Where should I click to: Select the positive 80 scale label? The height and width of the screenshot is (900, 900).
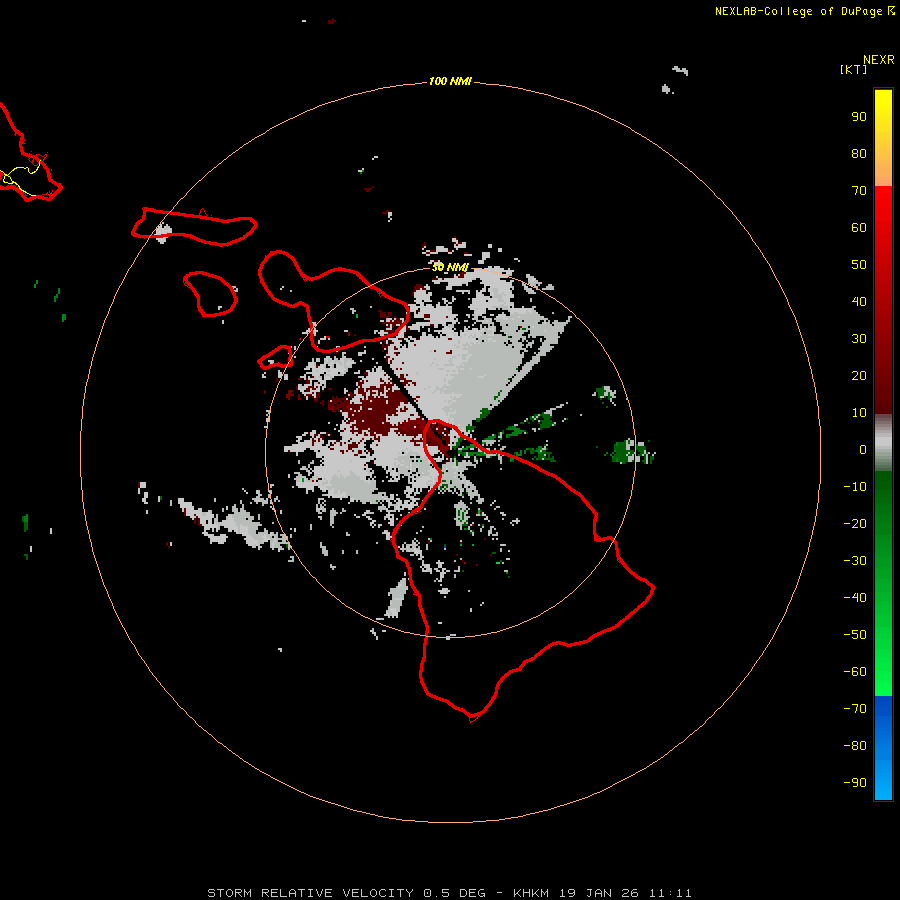(859, 153)
